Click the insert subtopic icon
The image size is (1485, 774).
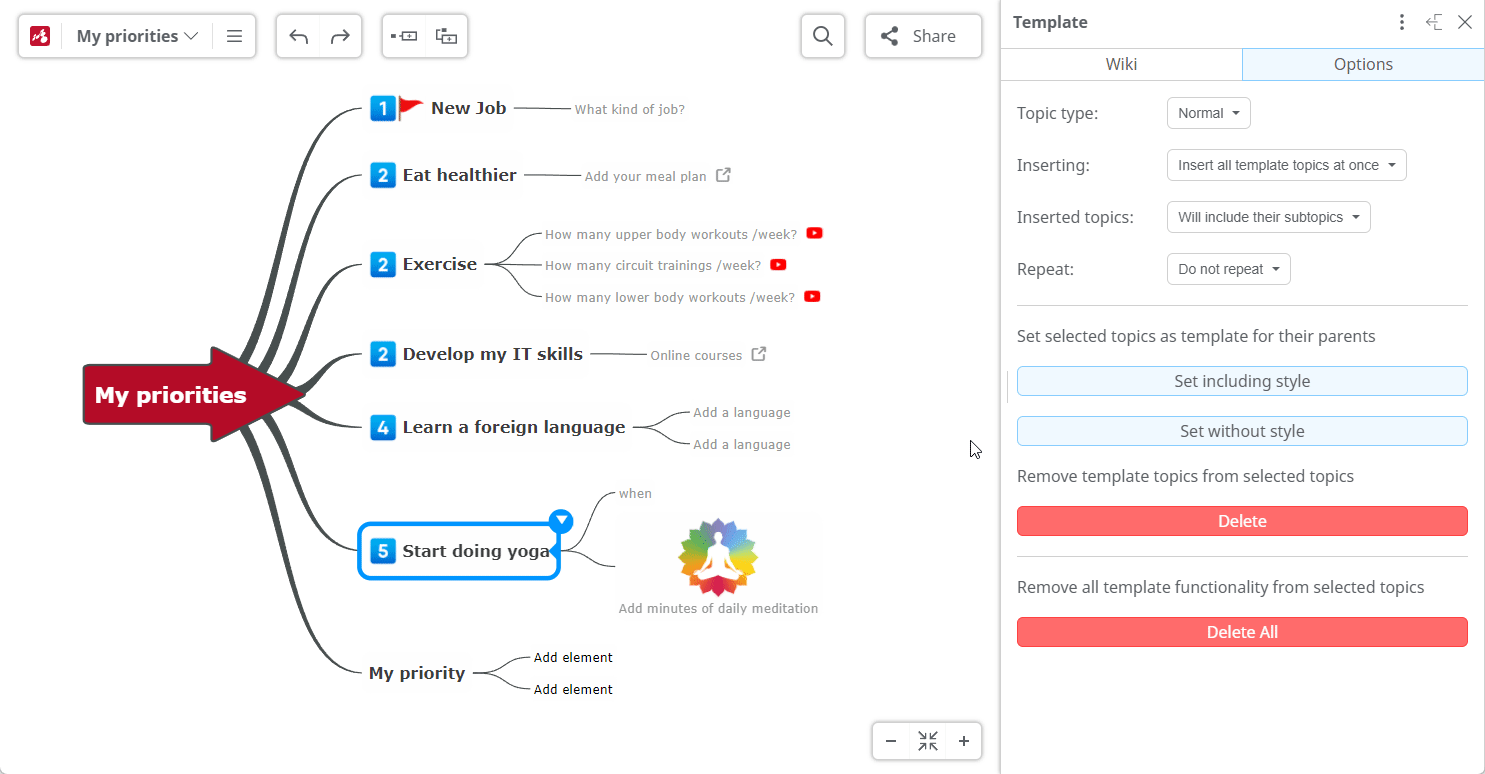pos(446,37)
